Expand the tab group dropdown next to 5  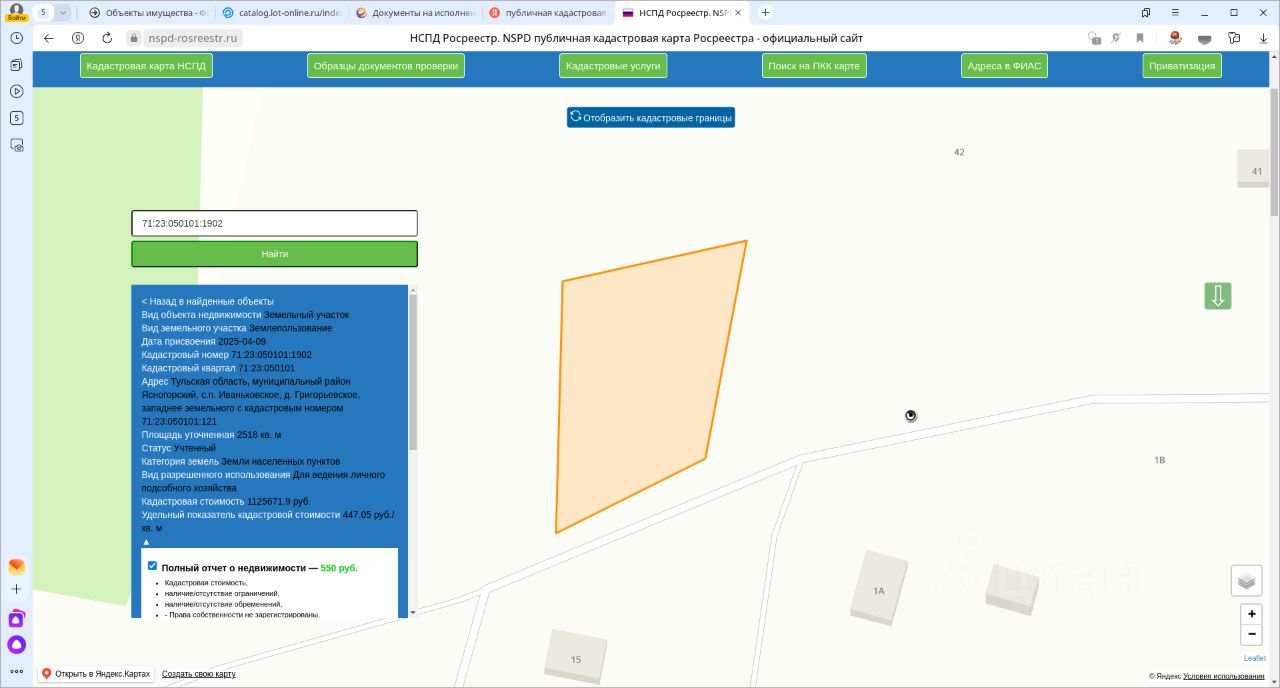(64, 12)
